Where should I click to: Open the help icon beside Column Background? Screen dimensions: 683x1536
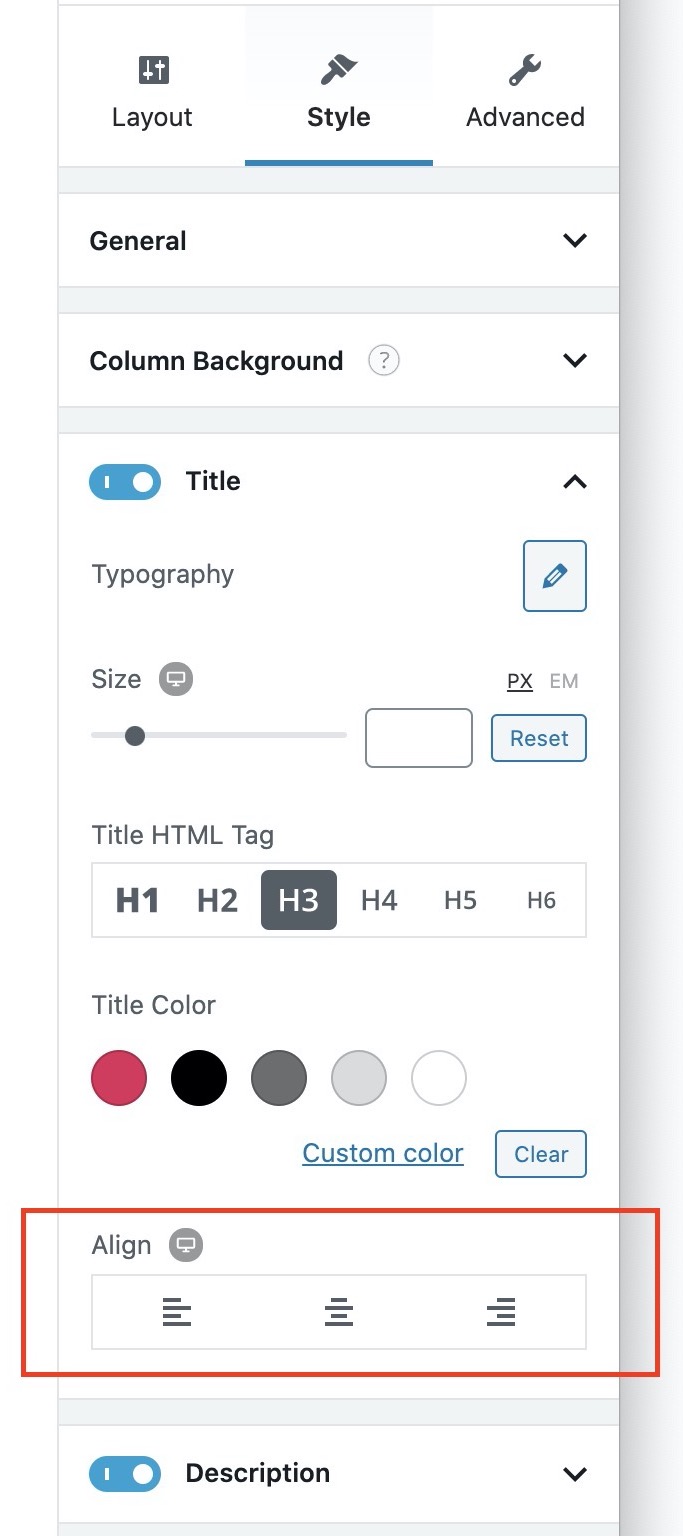coord(384,360)
